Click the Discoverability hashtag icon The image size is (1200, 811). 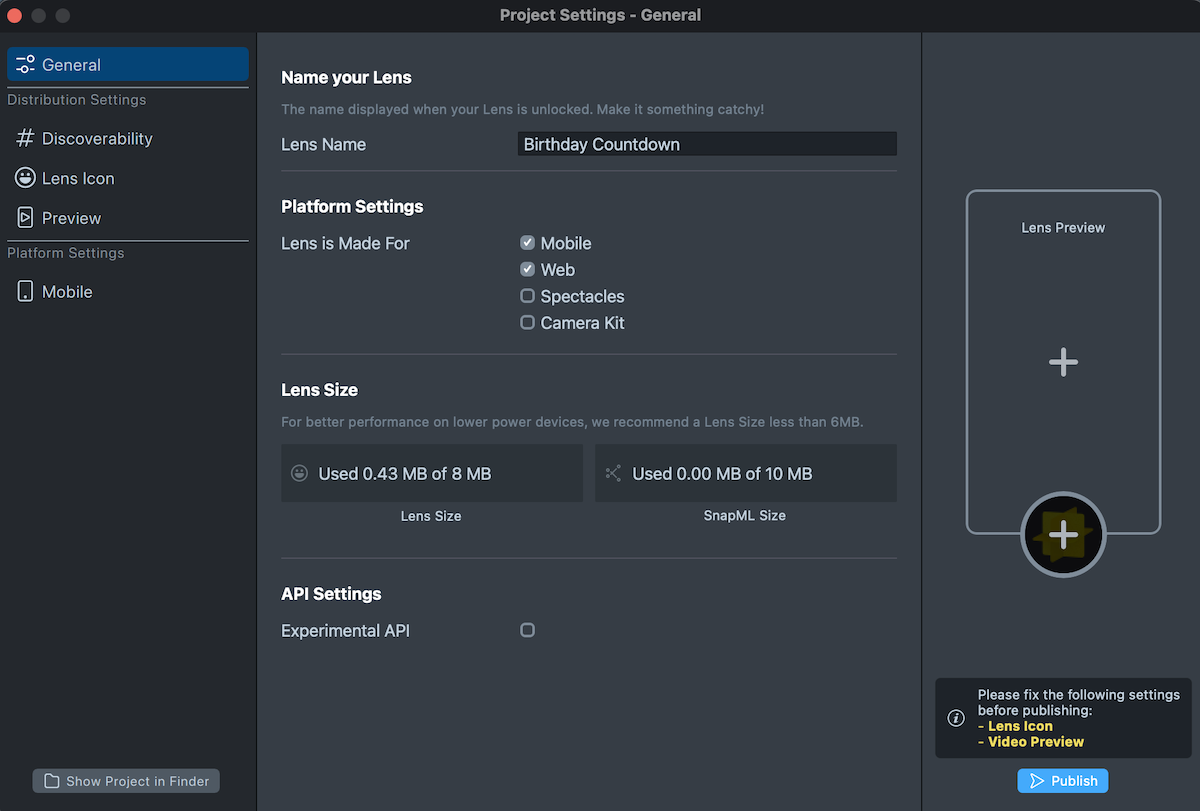[25, 139]
